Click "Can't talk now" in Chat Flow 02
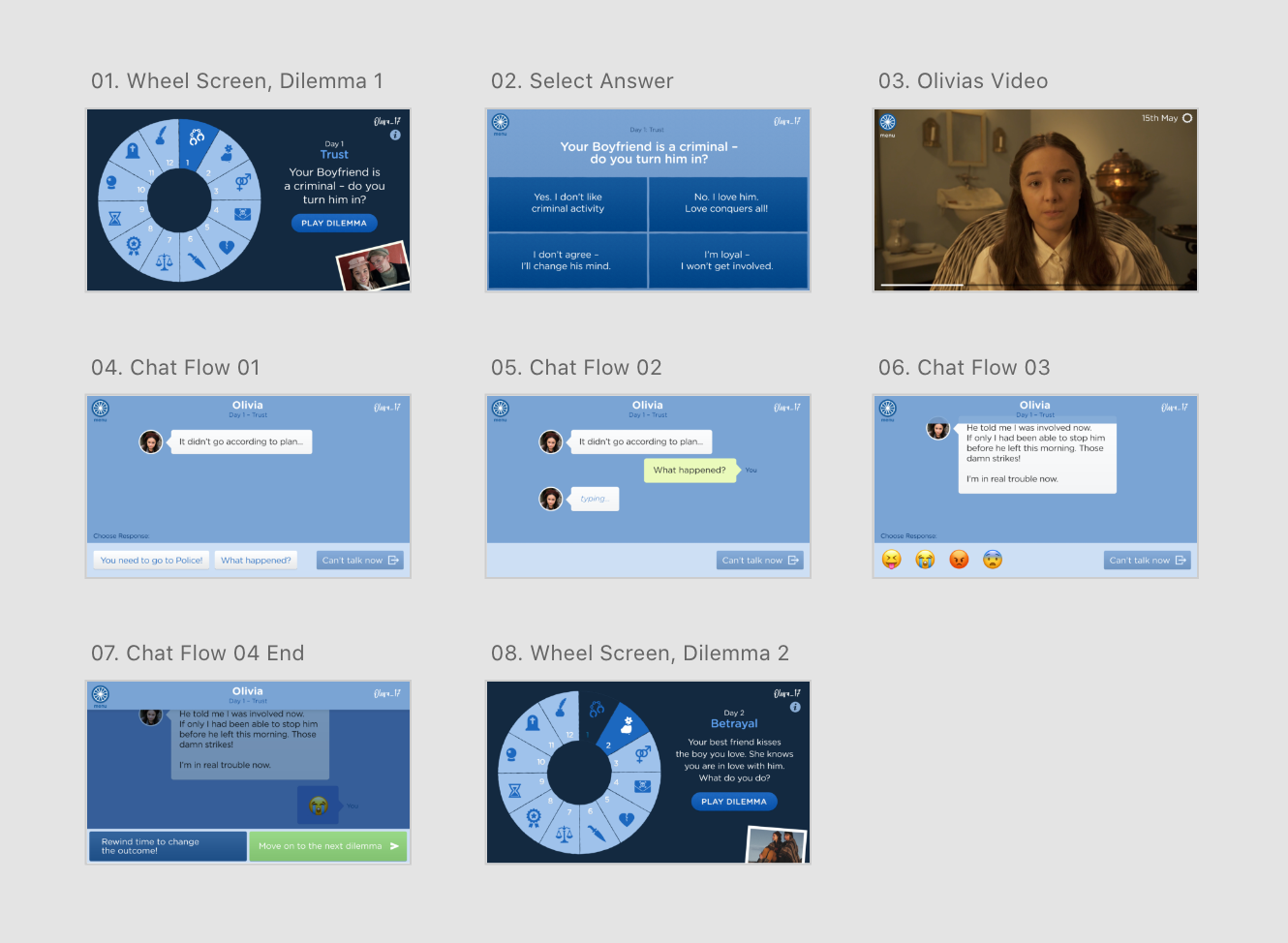 tap(760, 560)
